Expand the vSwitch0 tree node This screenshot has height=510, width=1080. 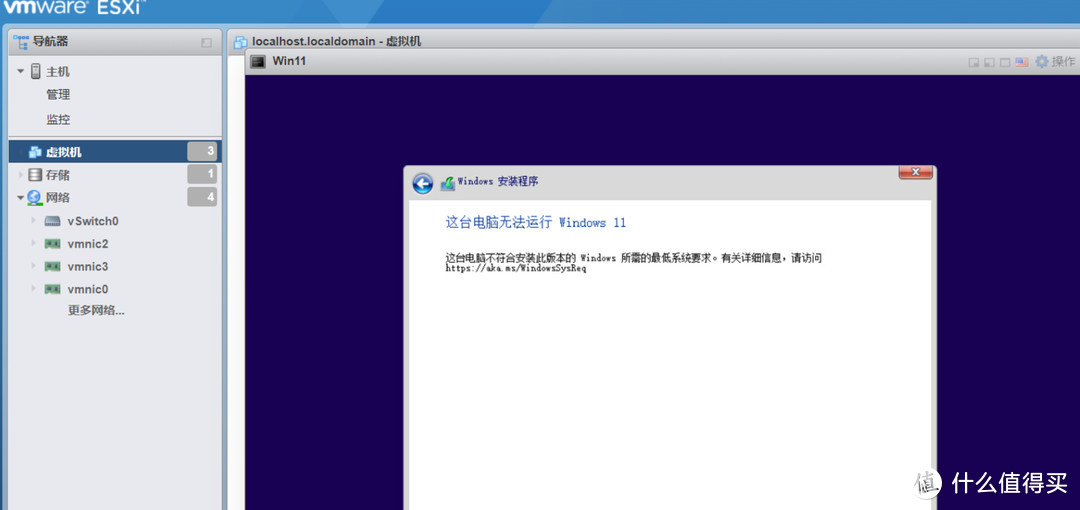[33, 221]
